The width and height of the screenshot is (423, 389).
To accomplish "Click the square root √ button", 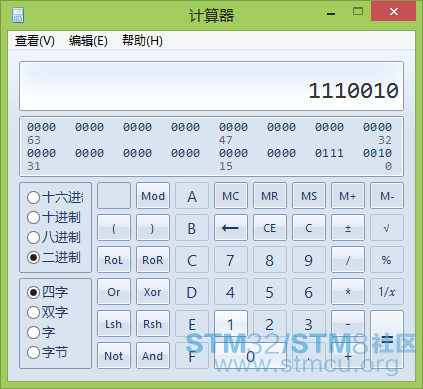I will click(387, 228).
